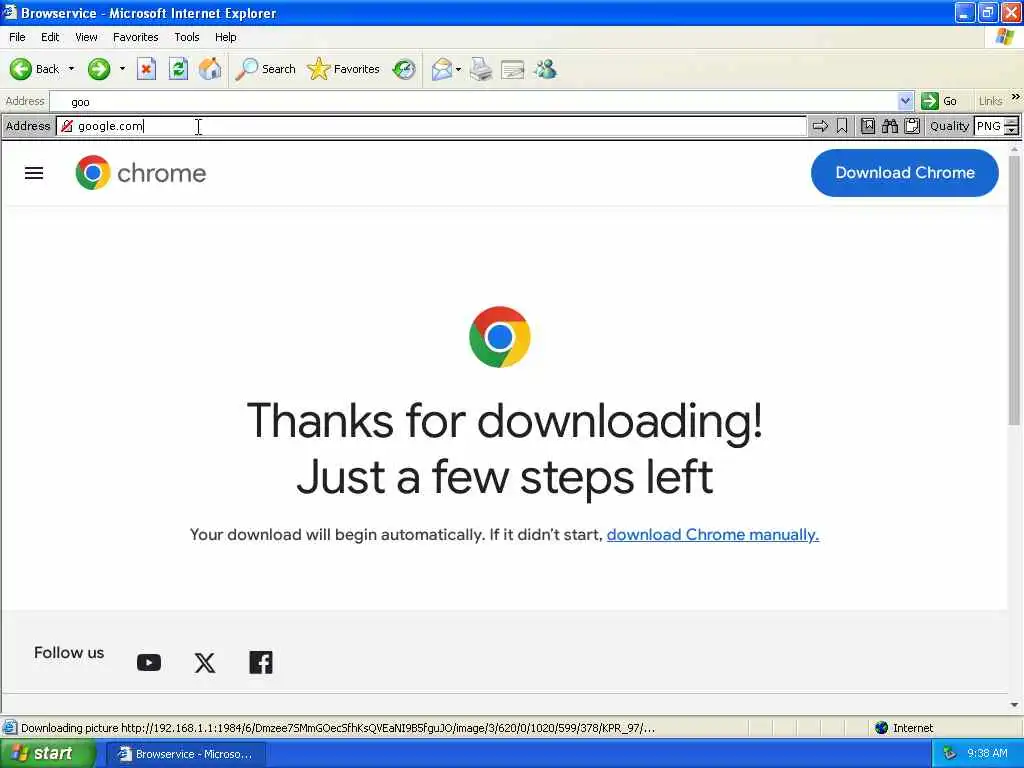Open the hamburger menu on Chrome page
Screen dimensions: 1024x768
pos(34,173)
